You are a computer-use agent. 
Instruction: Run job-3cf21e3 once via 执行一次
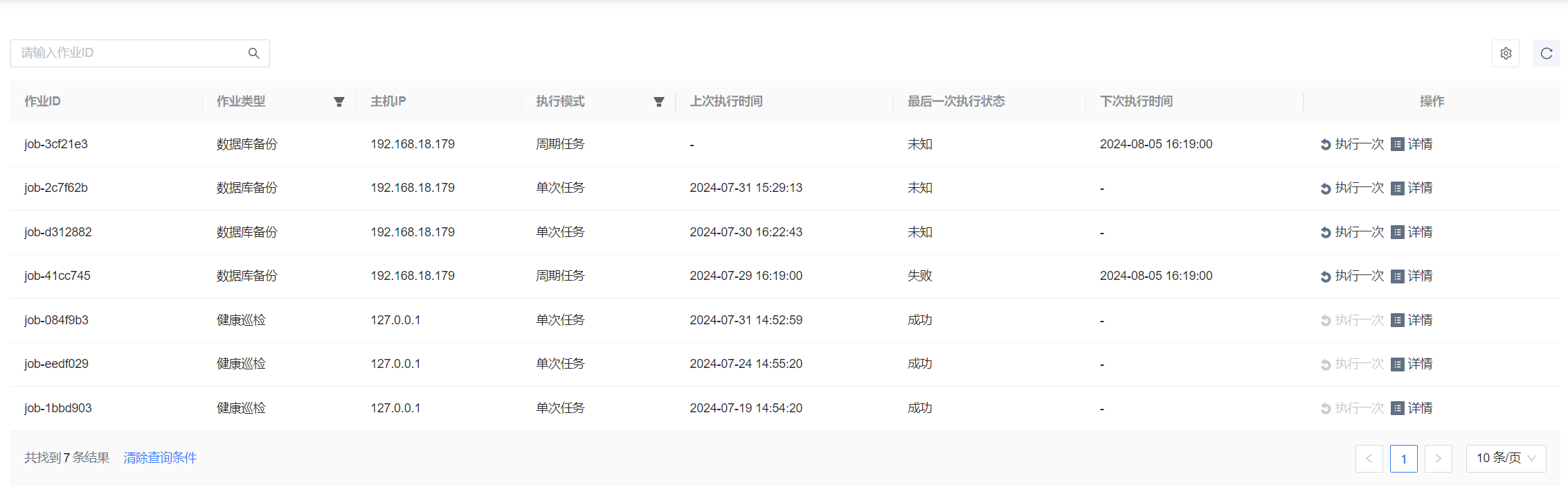1352,144
